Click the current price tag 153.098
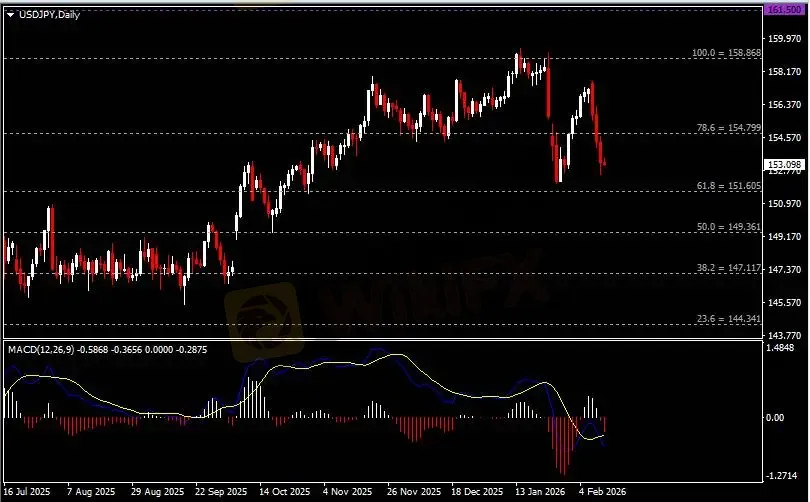 tap(784, 165)
